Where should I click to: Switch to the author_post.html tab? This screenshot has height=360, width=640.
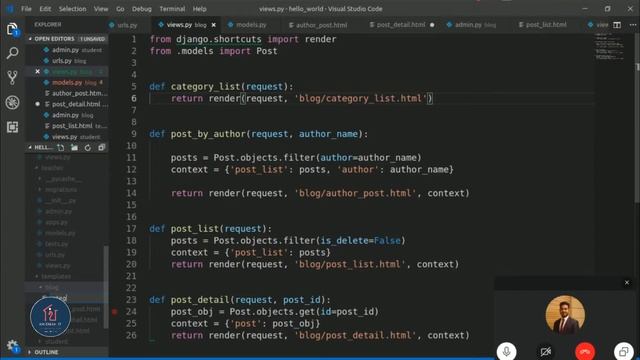(x=321, y=25)
